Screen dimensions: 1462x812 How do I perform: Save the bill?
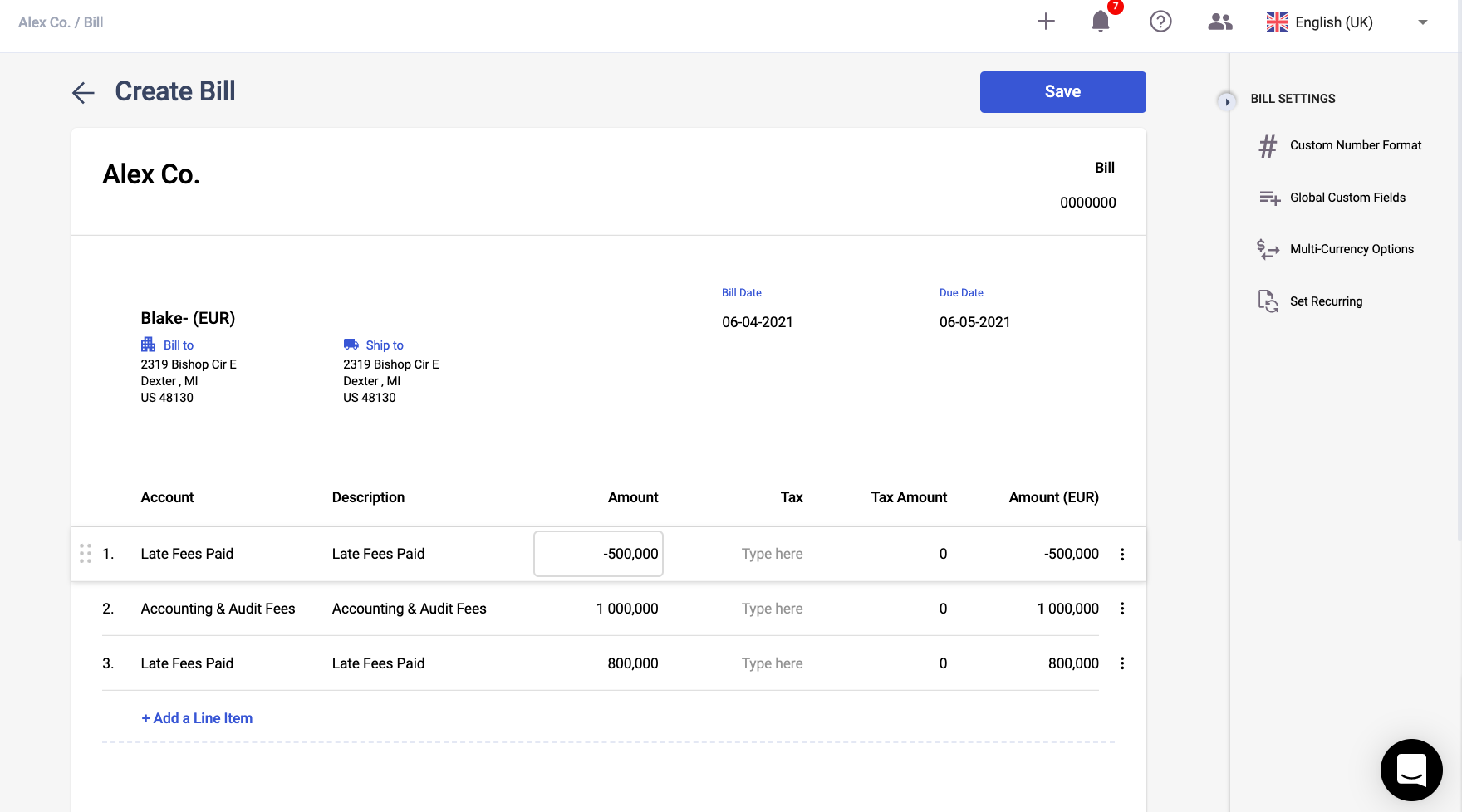click(1062, 92)
